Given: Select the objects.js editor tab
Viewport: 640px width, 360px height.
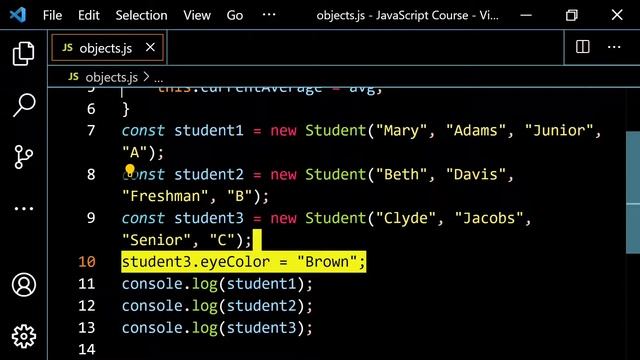Looking at the screenshot, I should click(x=108, y=48).
